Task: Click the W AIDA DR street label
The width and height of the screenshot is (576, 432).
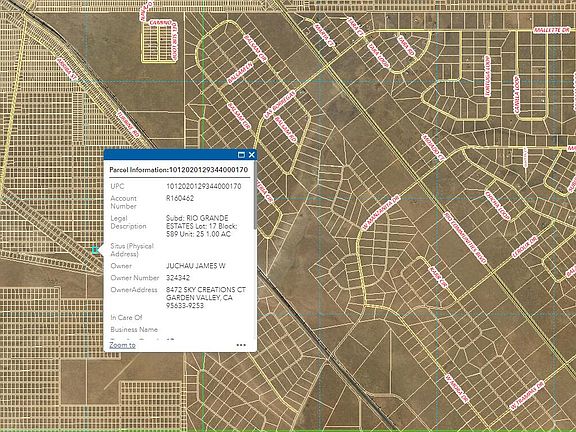Action: click(x=457, y=389)
